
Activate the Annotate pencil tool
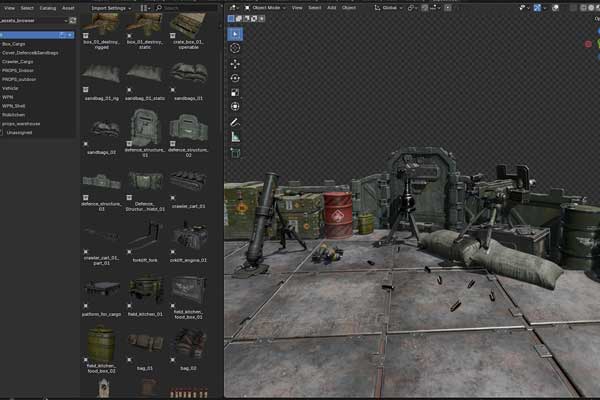(x=235, y=122)
